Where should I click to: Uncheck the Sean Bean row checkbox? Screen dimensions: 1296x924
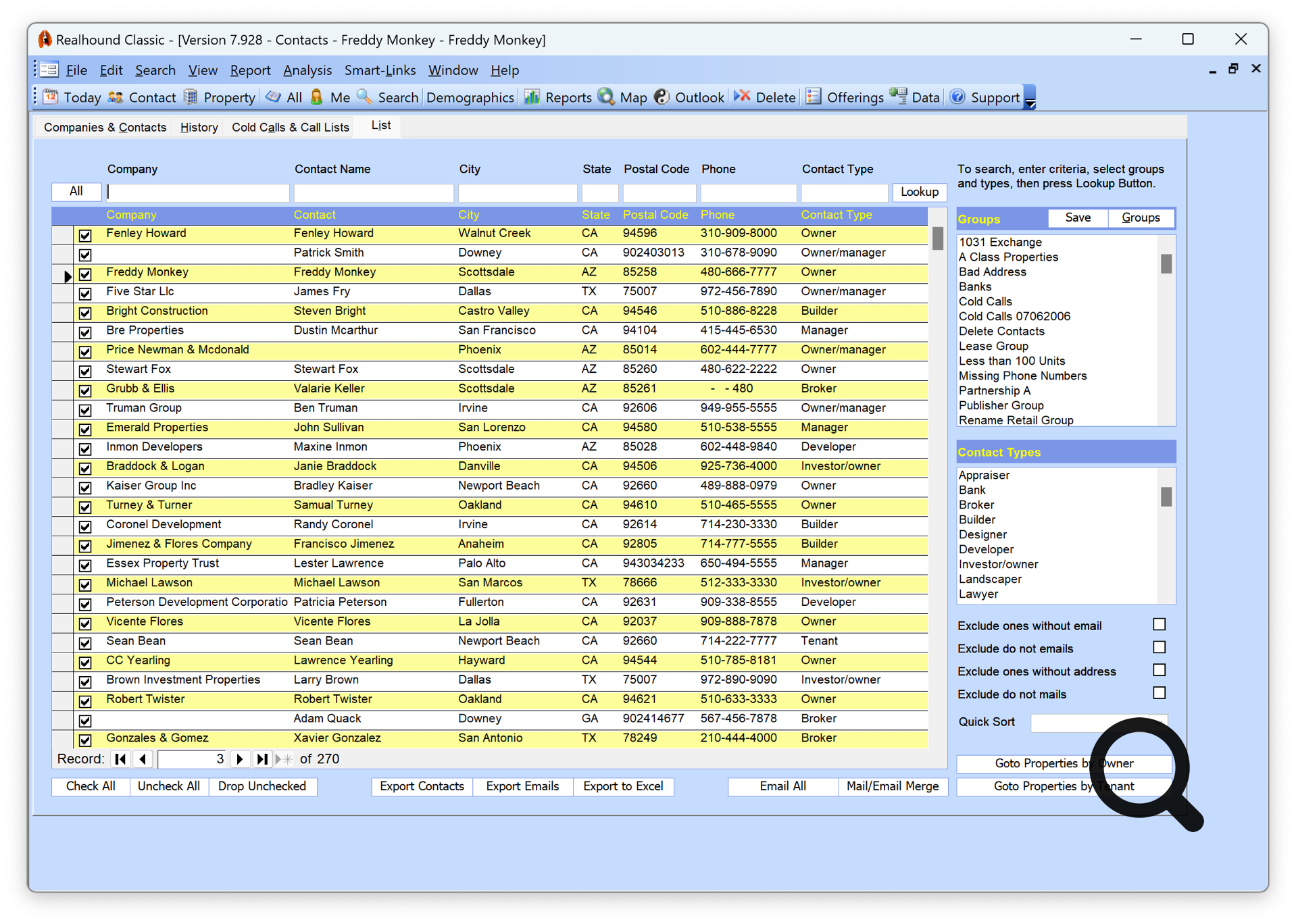[x=85, y=643]
